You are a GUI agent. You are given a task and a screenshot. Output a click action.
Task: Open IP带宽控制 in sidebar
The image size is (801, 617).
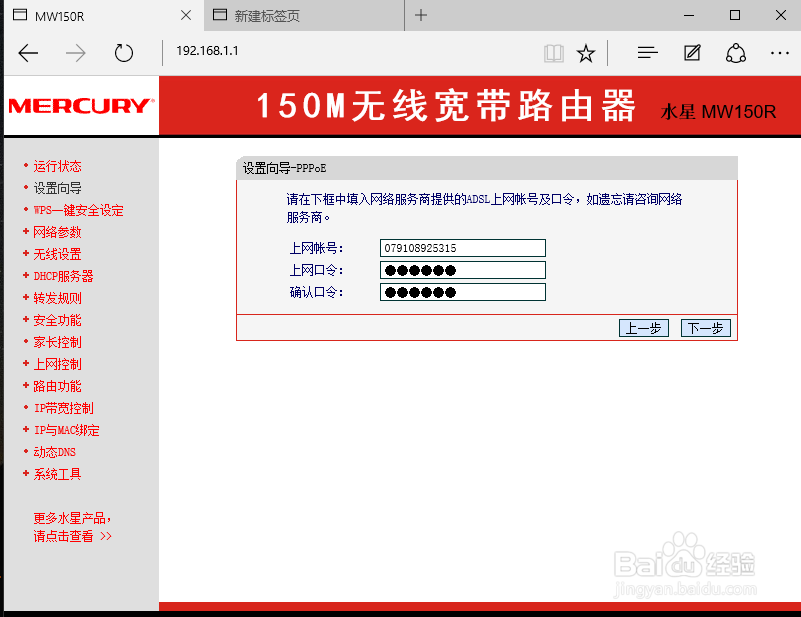(x=63, y=408)
